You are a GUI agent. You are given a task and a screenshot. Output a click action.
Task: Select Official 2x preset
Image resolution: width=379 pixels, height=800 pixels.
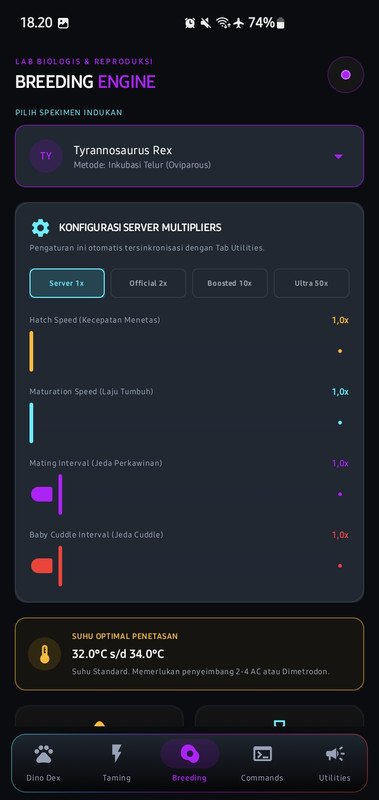[148, 283]
